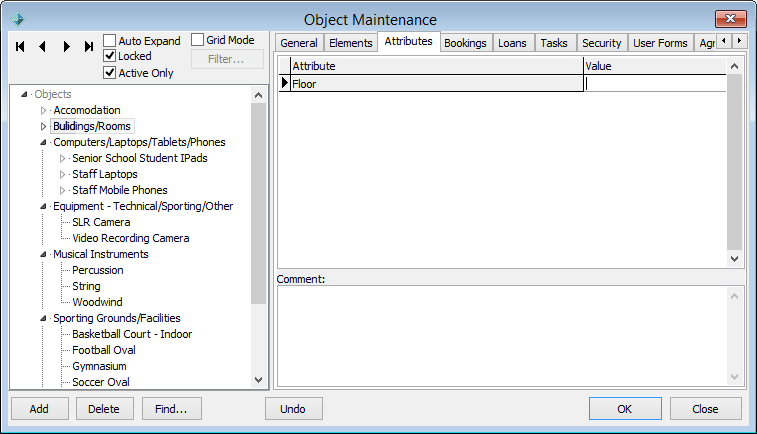Screen dimensions: 757x434
Task: Expand Senior School Student IPads
Action: 62,158
